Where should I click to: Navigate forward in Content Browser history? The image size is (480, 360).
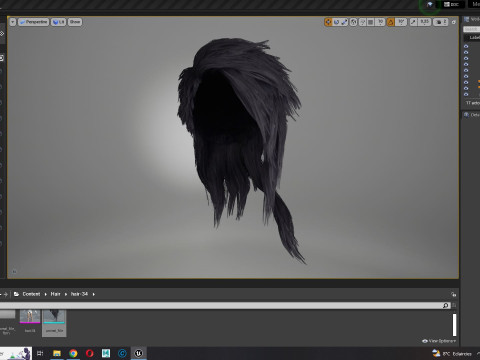pos(6,294)
